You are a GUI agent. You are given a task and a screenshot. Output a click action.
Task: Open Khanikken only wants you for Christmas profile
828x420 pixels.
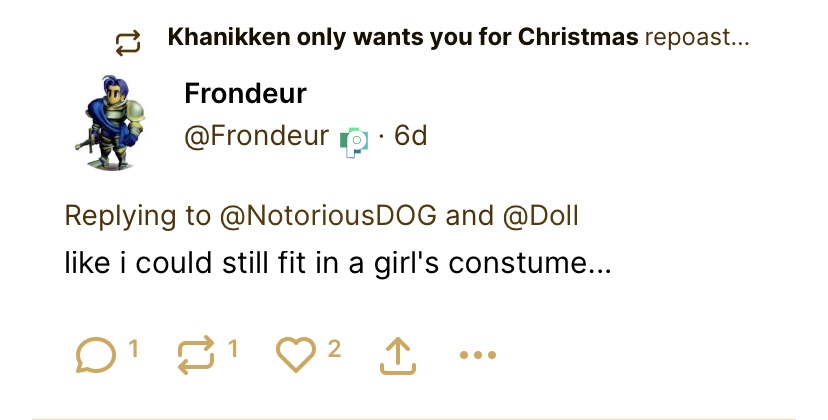402,39
